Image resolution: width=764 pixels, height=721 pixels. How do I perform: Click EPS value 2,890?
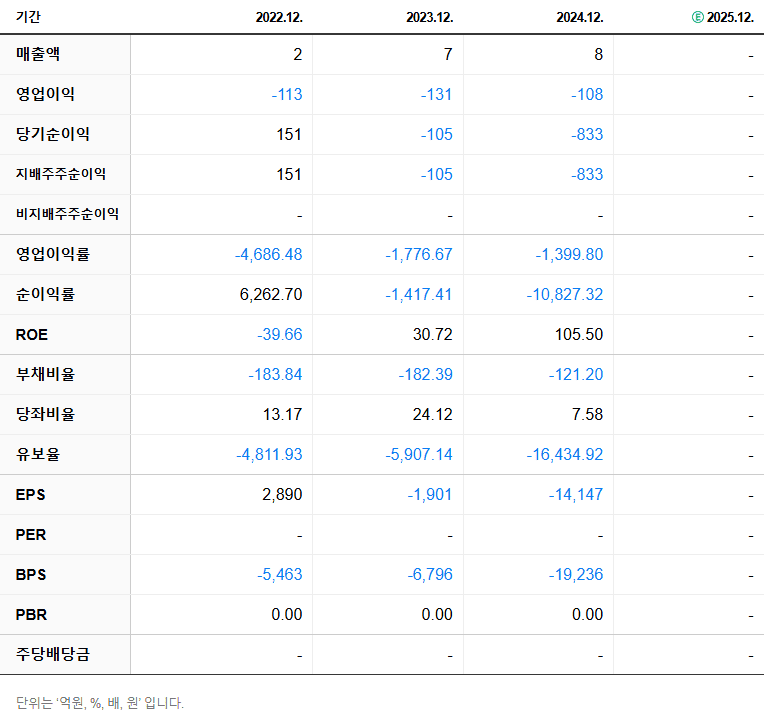click(282, 494)
